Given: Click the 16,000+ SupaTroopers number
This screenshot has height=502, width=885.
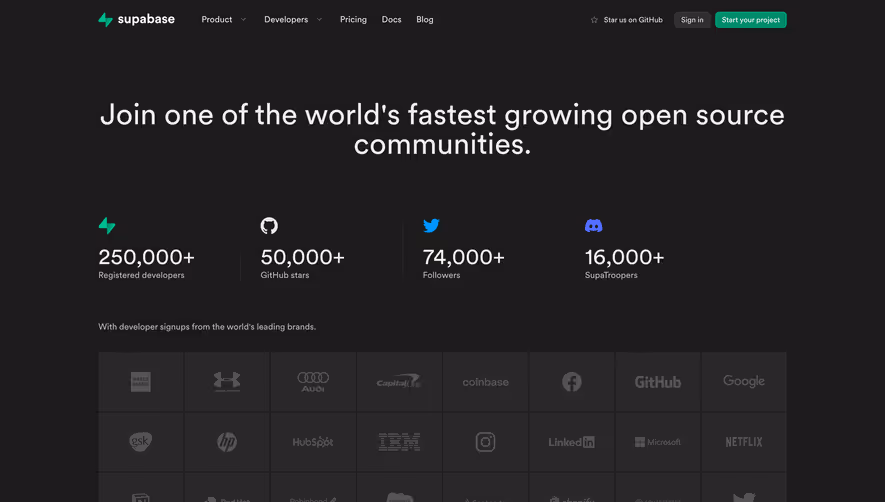Looking at the screenshot, I should pos(624,257).
